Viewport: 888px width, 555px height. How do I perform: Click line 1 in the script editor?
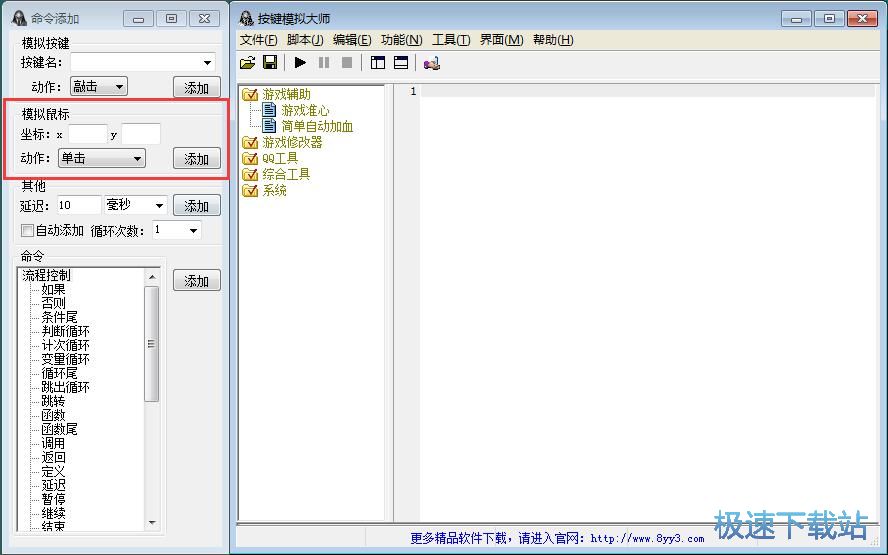[647, 91]
